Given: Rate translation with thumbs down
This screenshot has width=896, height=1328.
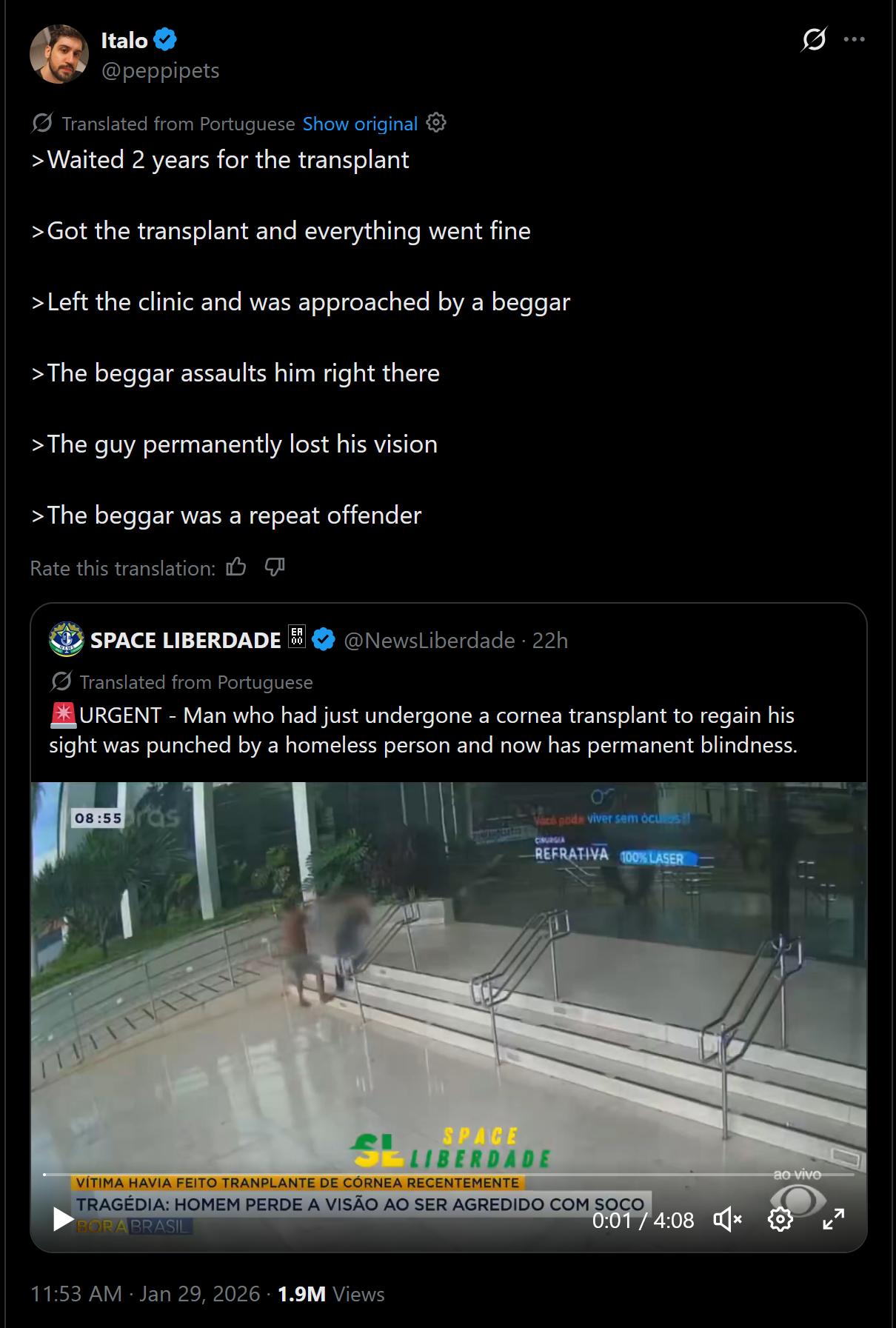Looking at the screenshot, I should point(275,567).
